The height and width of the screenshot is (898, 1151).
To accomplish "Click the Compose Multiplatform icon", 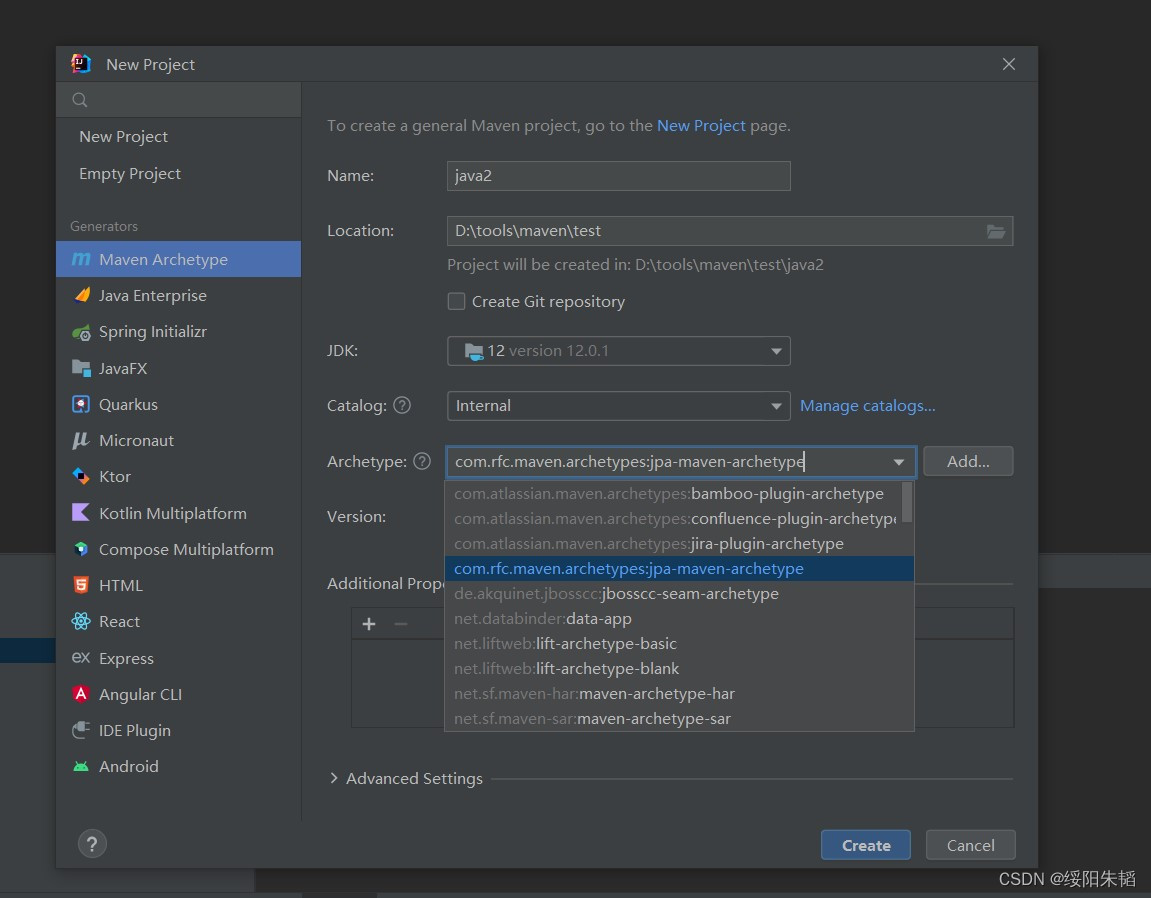I will coord(81,549).
